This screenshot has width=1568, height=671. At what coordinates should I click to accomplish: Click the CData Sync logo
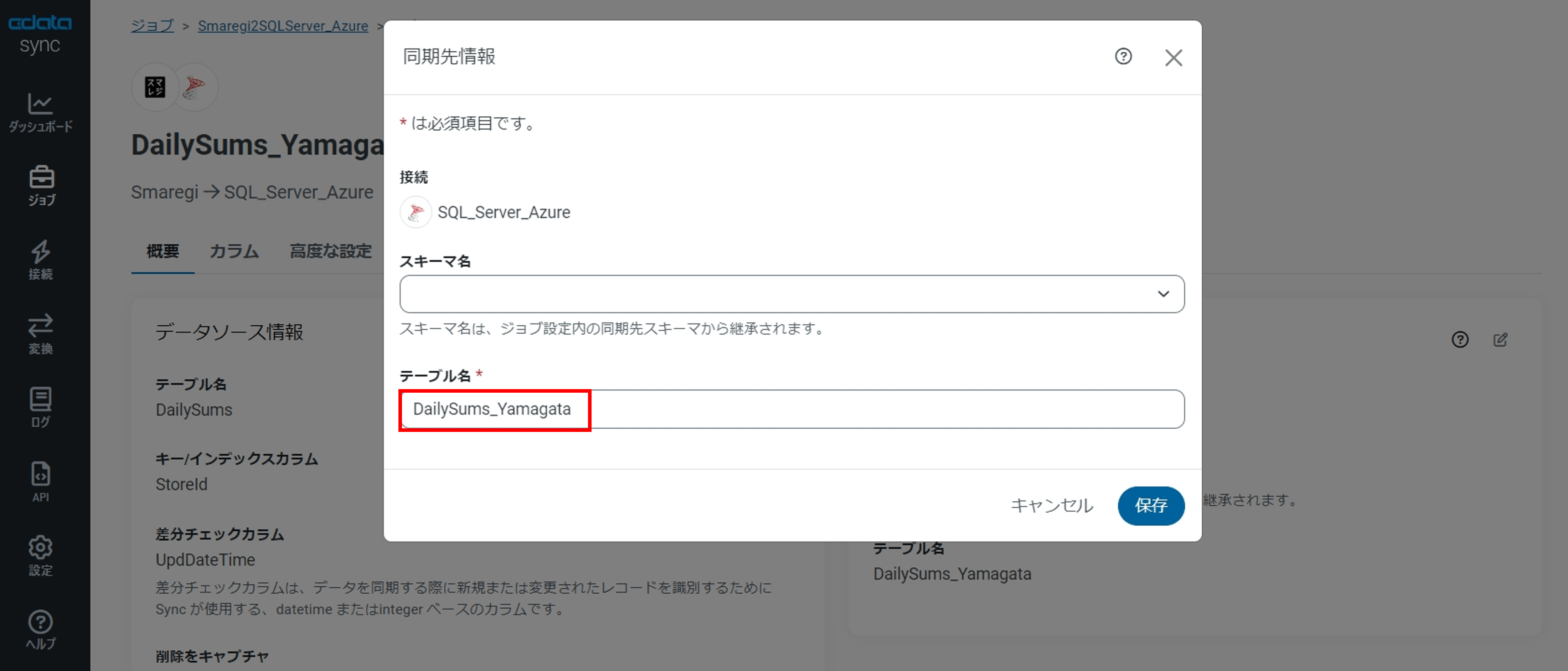pyautogui.click(x=40, y=33)
